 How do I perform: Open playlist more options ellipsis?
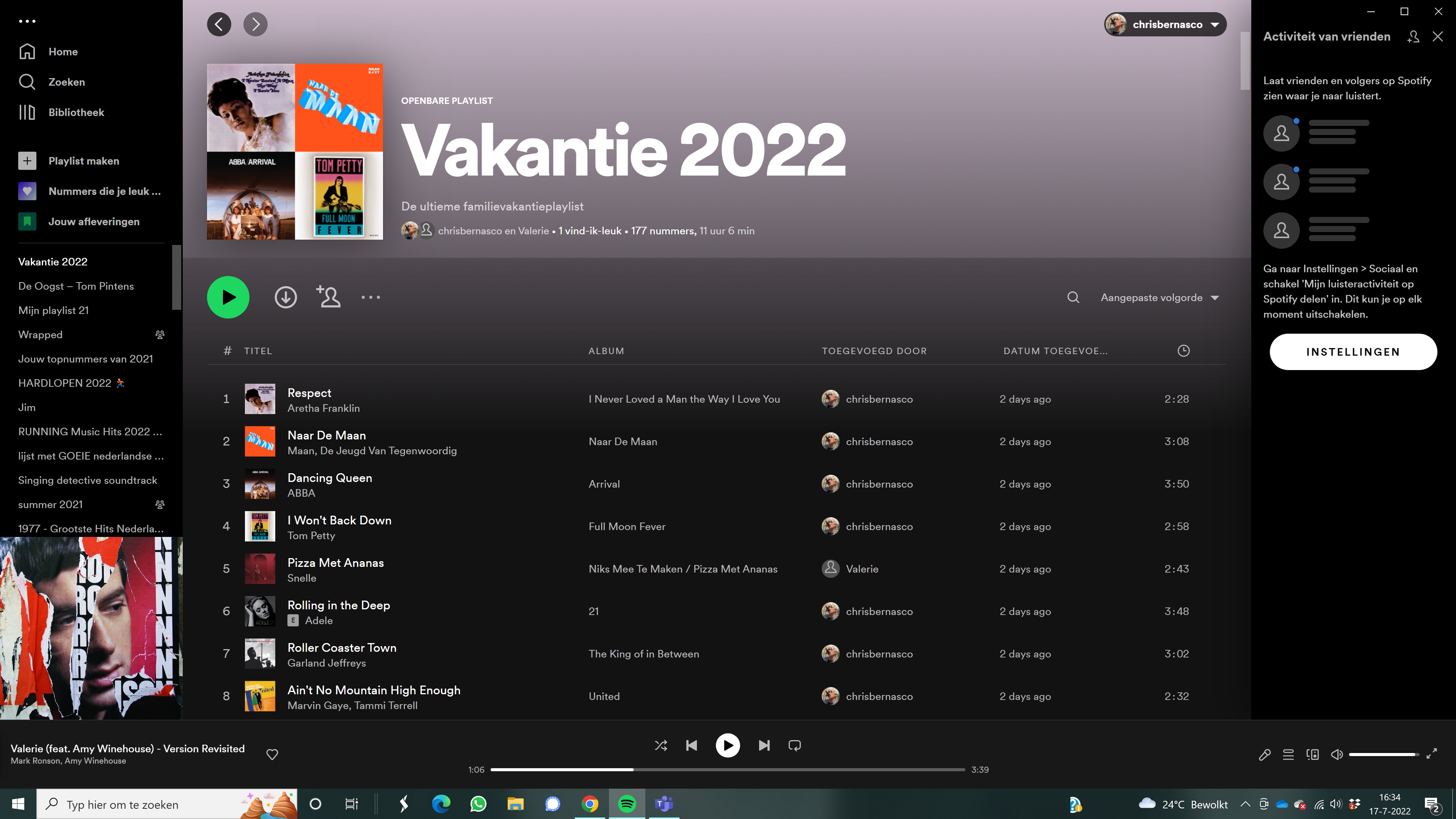click(x=371, y=297)
